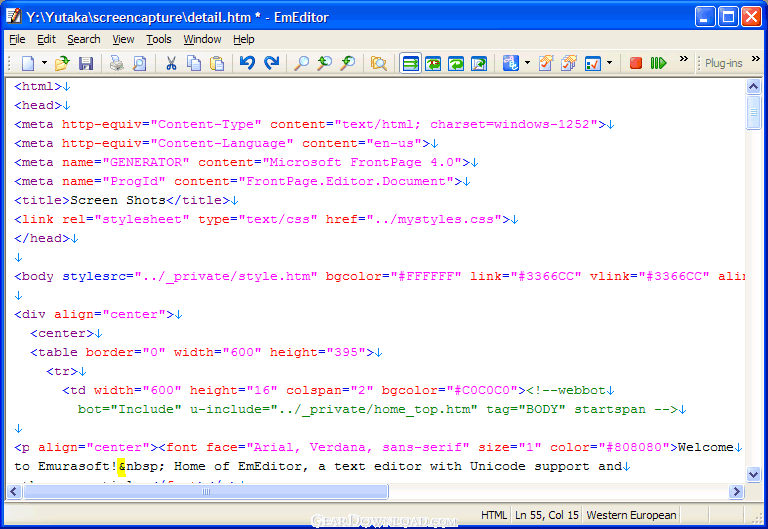Image resolution: width=768 pixels, height=529 pixels.
Task: Click the vertical scrollbar down arrow
Action: point(753,474)
